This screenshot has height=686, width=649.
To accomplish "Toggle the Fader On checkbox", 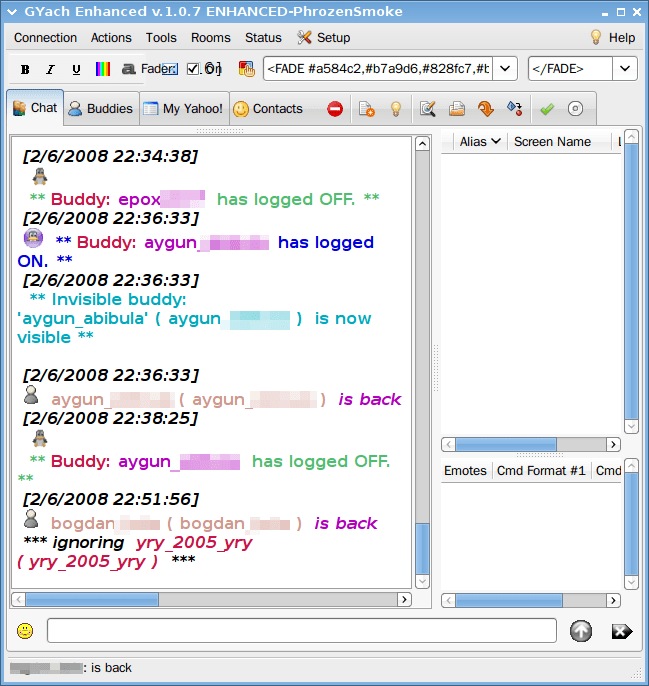I will click(x=193, y=69).
